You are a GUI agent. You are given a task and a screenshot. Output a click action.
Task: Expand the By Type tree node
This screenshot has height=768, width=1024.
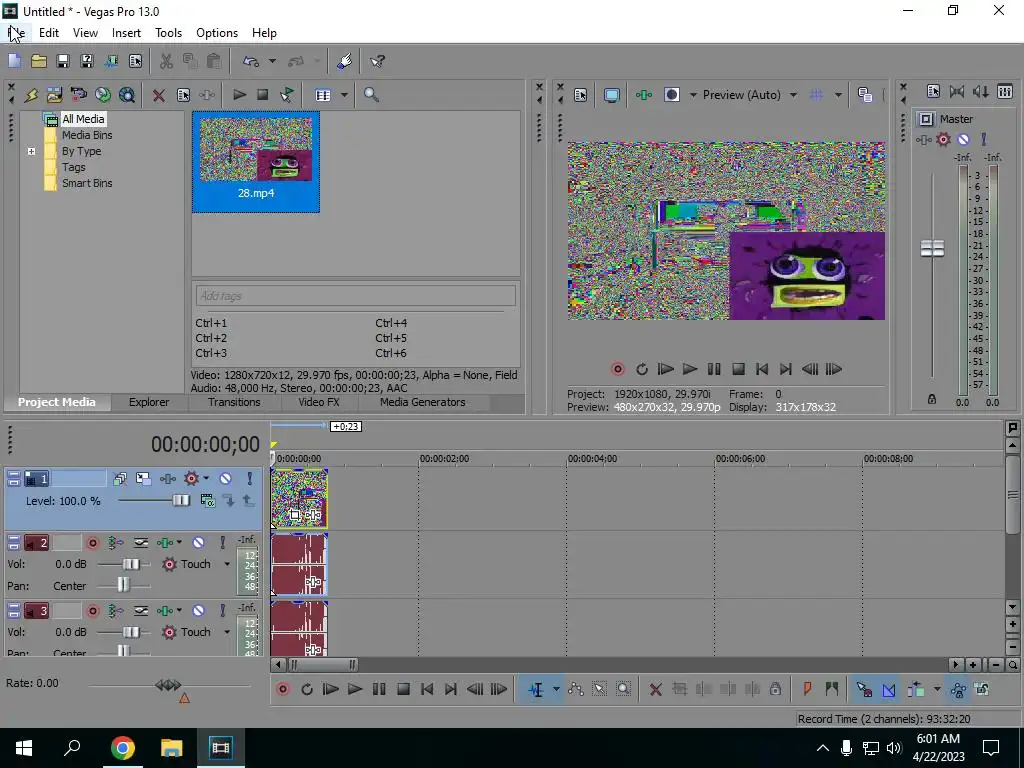pos(31,152)
